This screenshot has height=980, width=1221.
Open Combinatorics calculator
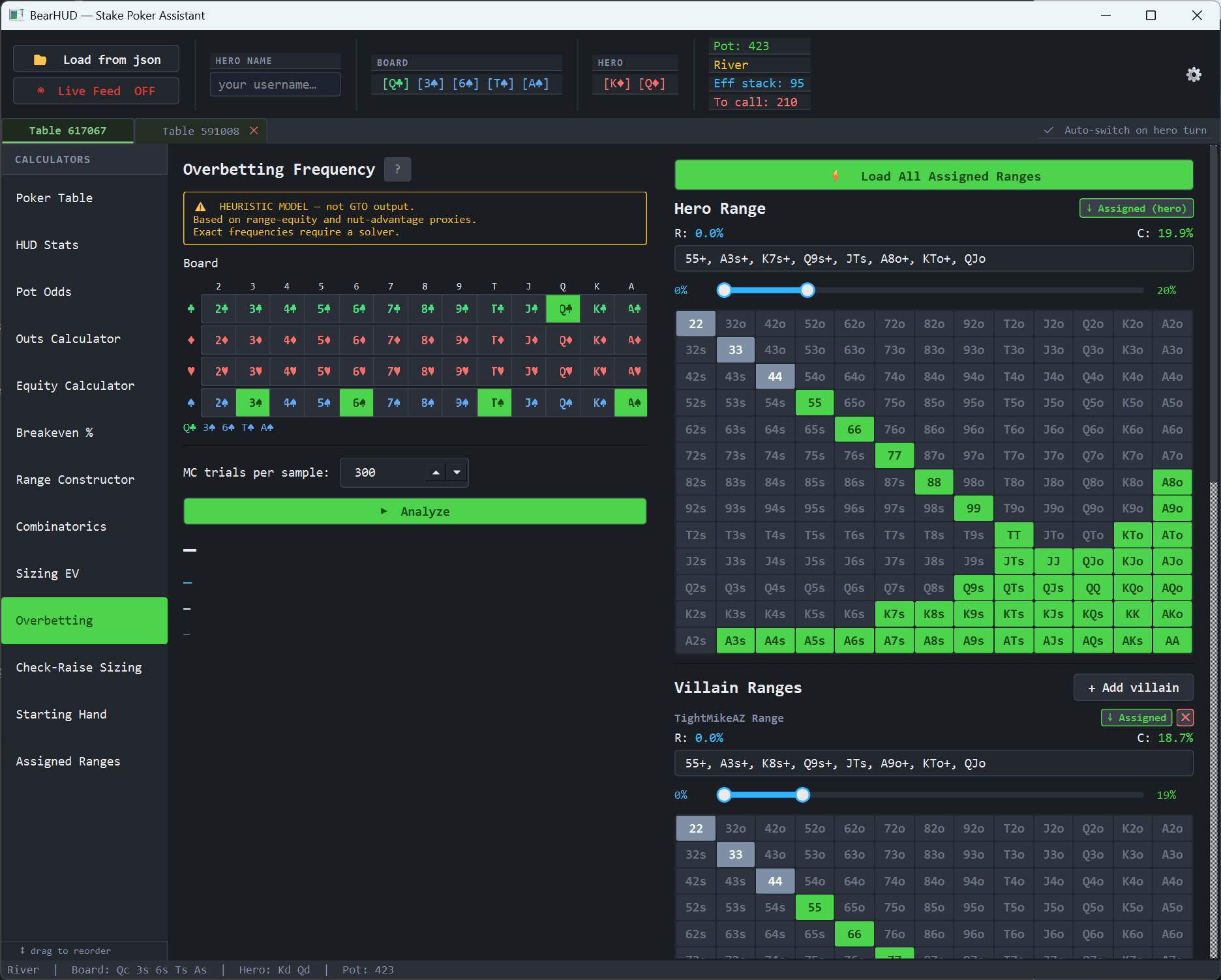(x=85, y=526)
